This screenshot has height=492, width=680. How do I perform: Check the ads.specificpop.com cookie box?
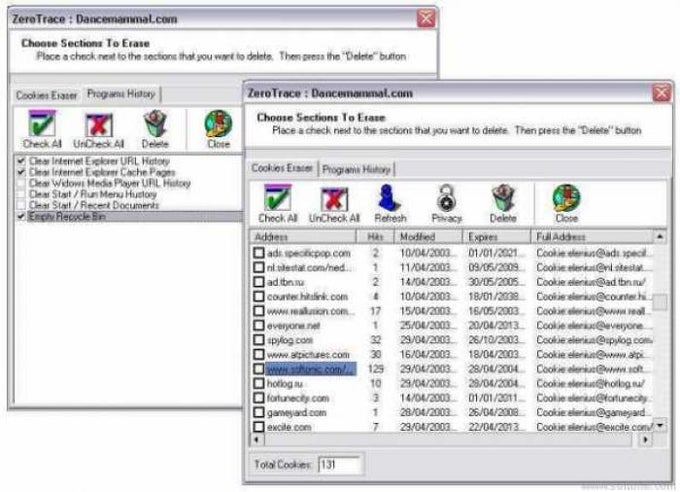coord(258,253)
